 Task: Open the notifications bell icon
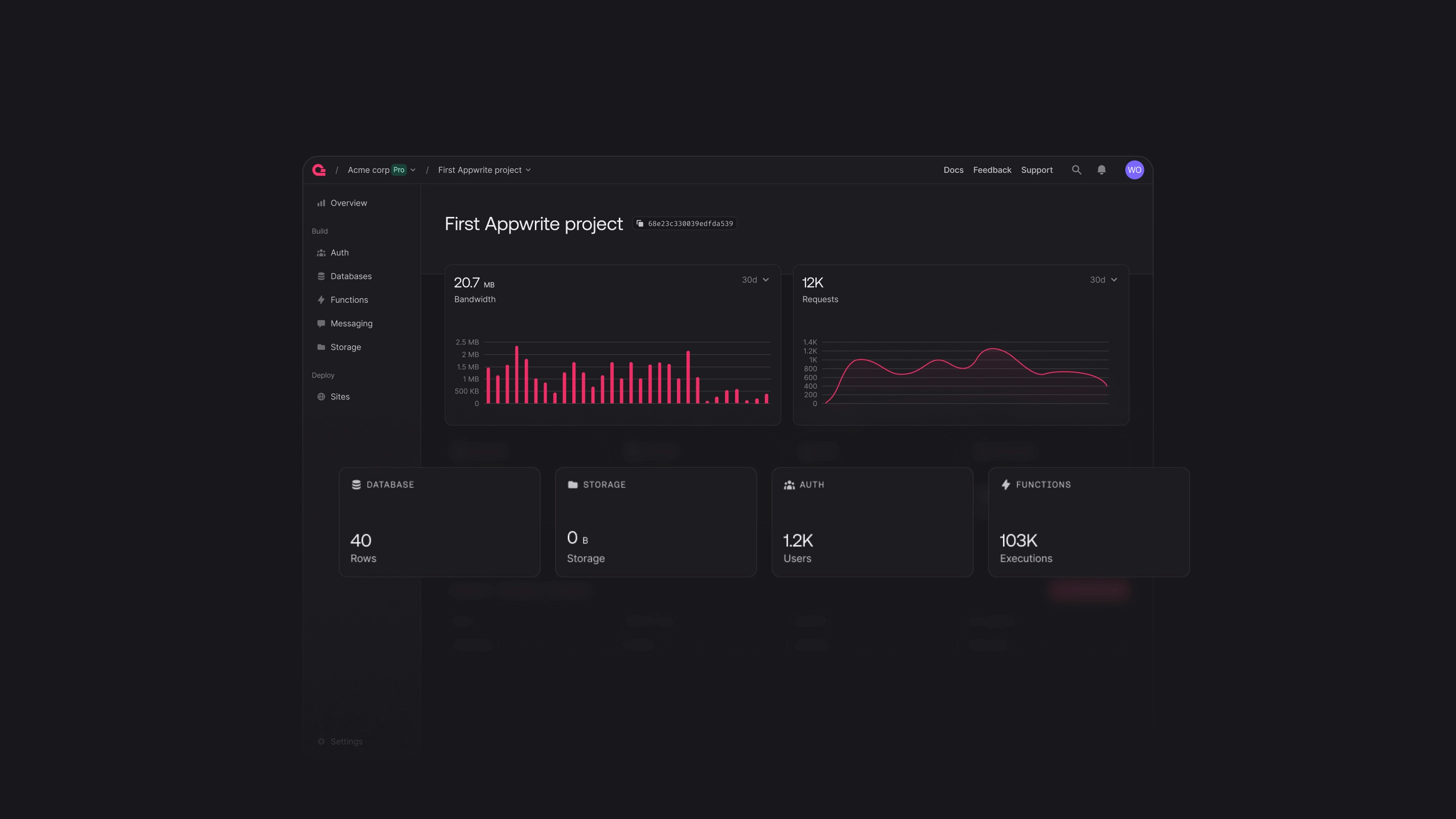(1101, 169)
